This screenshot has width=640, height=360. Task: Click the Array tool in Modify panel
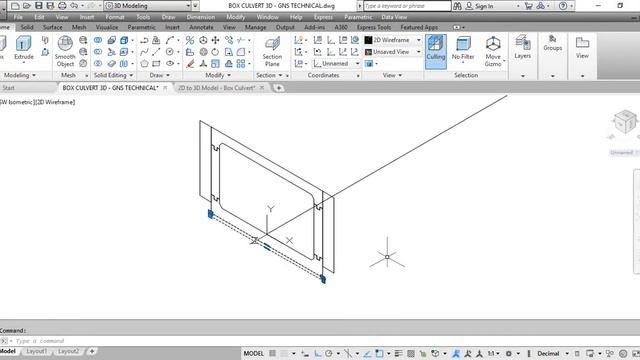241,64
